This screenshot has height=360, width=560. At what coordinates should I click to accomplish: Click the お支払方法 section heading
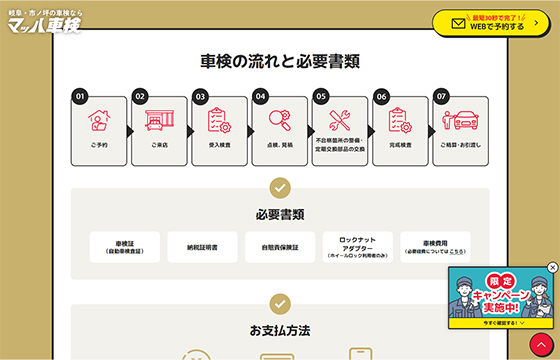coord(280,331)
